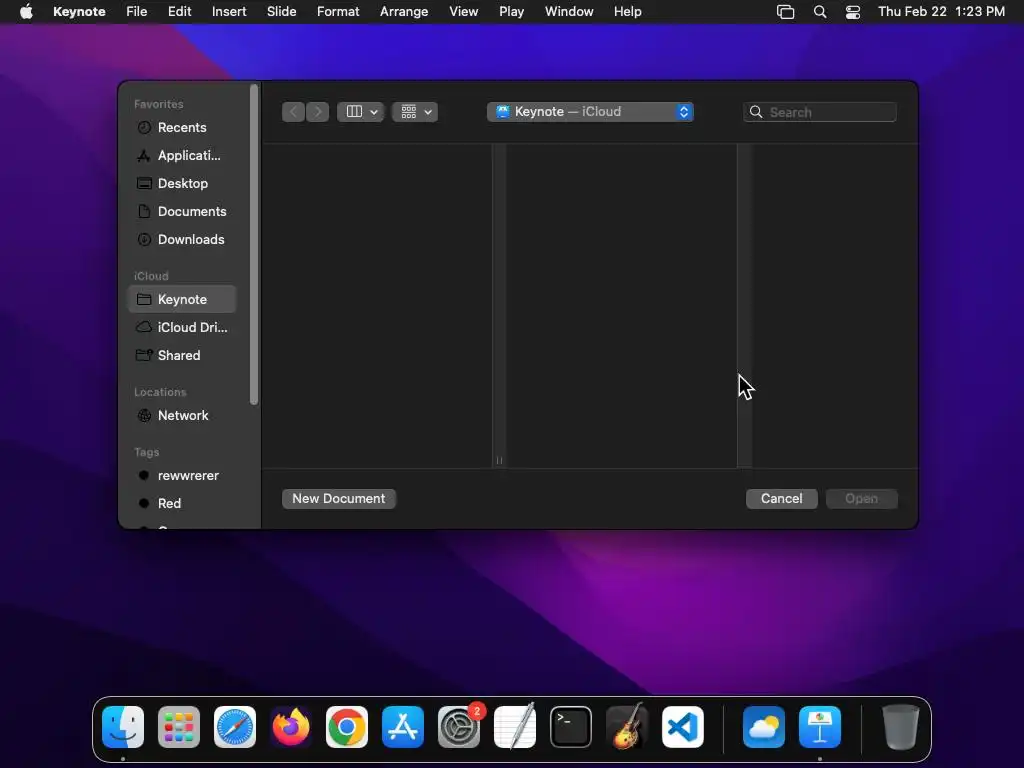The height and width of the screenshot is (768, 1024).
Task: Click the column resize handle at bottom
Action: pos(499,460)
